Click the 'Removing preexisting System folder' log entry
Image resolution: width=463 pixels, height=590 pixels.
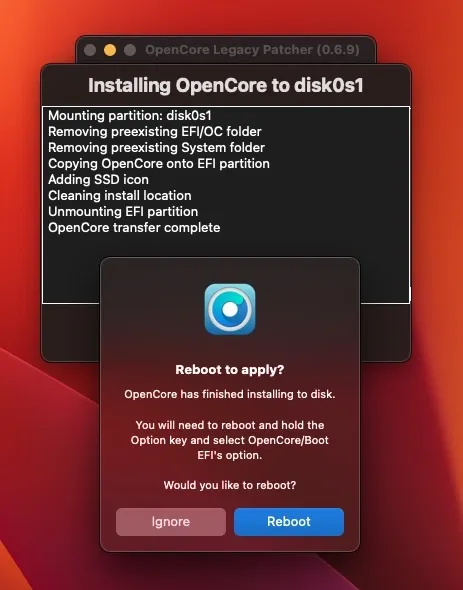(156, 148)
